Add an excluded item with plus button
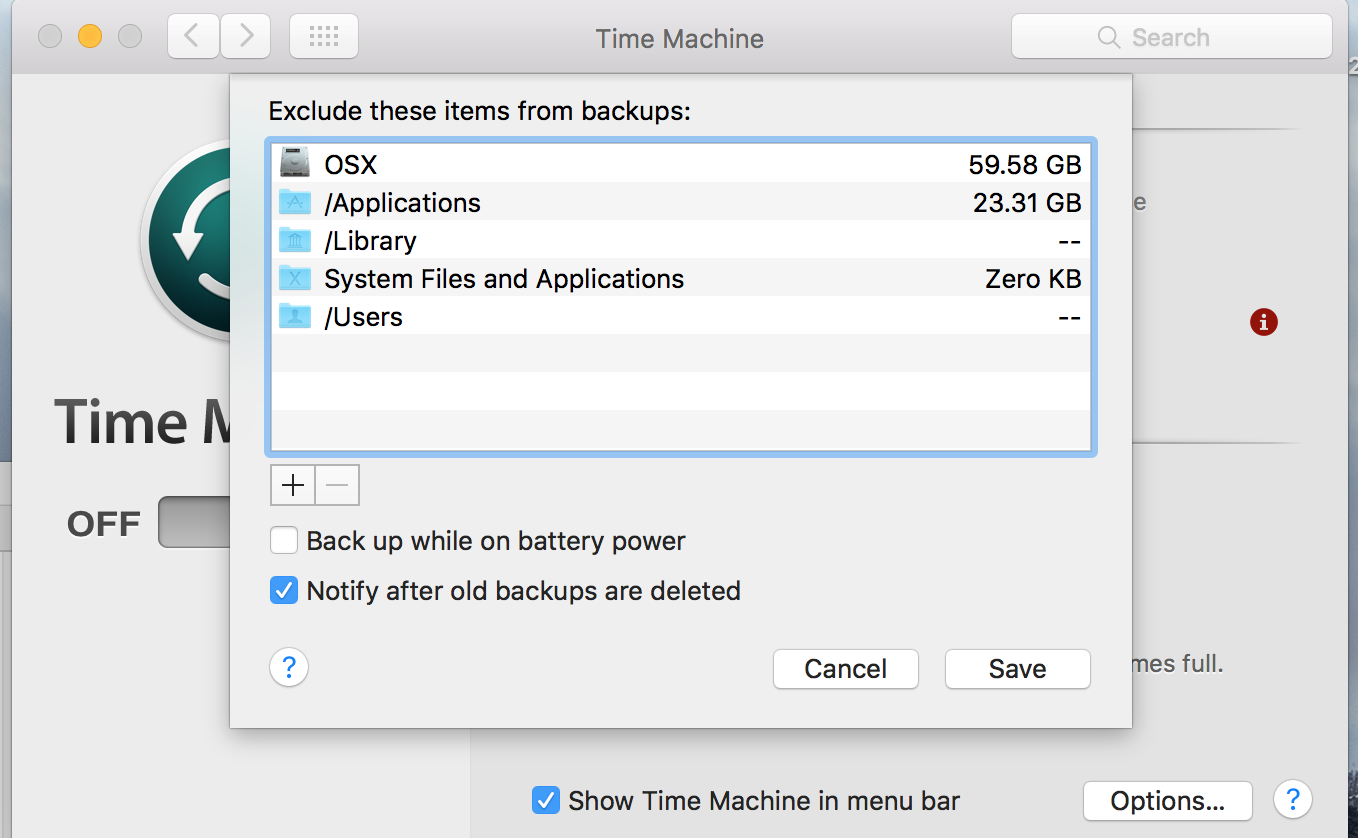 [293, 485]
